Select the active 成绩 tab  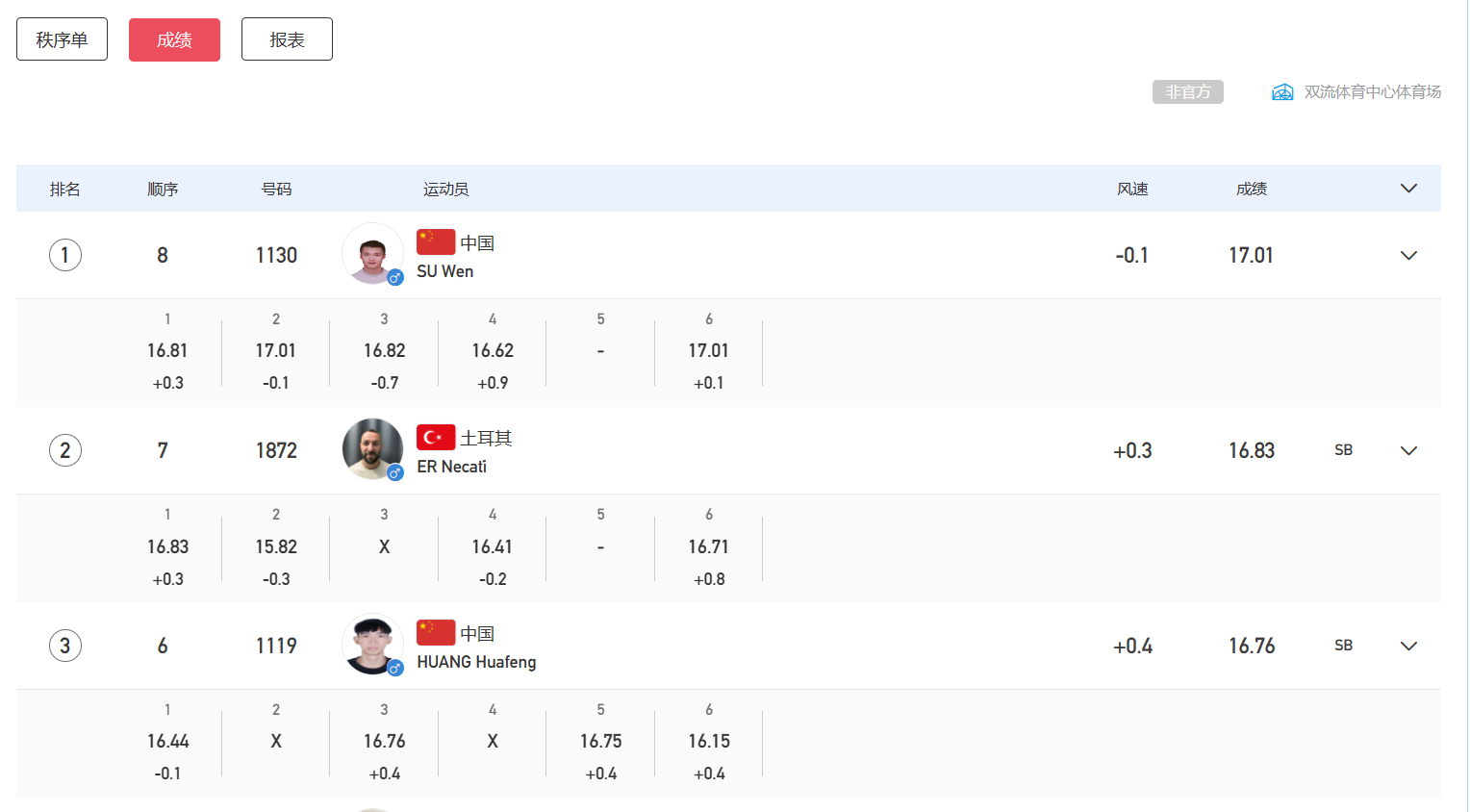pos(174,39)
